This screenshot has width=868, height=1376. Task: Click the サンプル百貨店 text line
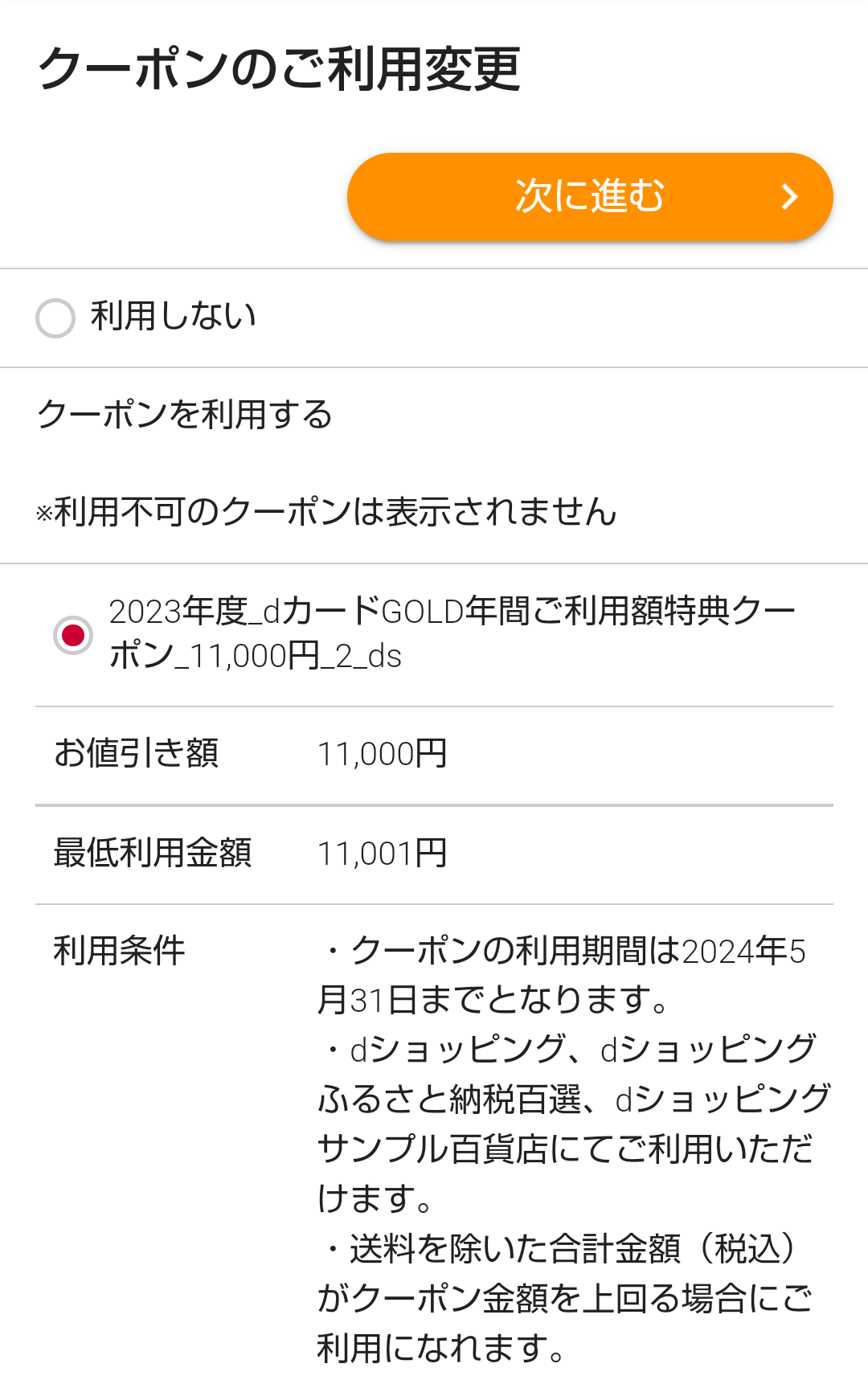(565, 1149)
